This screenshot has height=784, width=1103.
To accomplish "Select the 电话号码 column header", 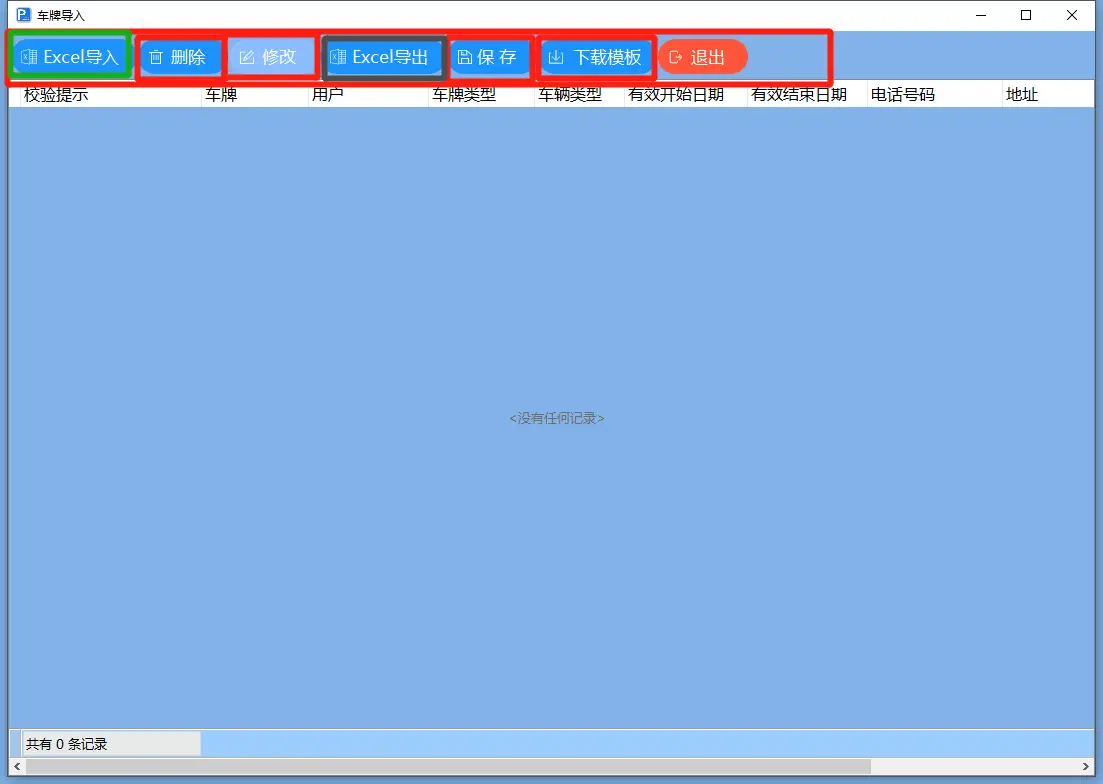I will (x=903, y=95).
